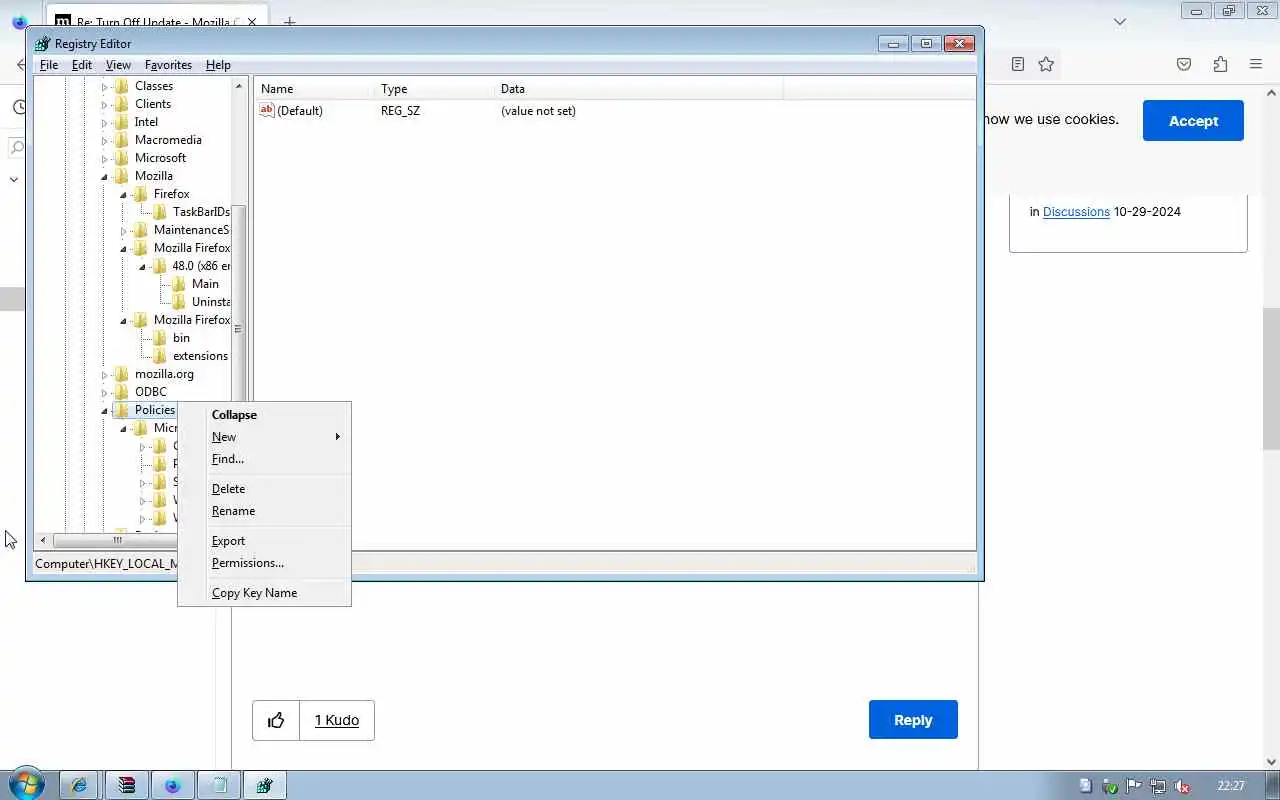Expand the mozilla.org key
Screen dimensions: 1280x800
[104, 375]
